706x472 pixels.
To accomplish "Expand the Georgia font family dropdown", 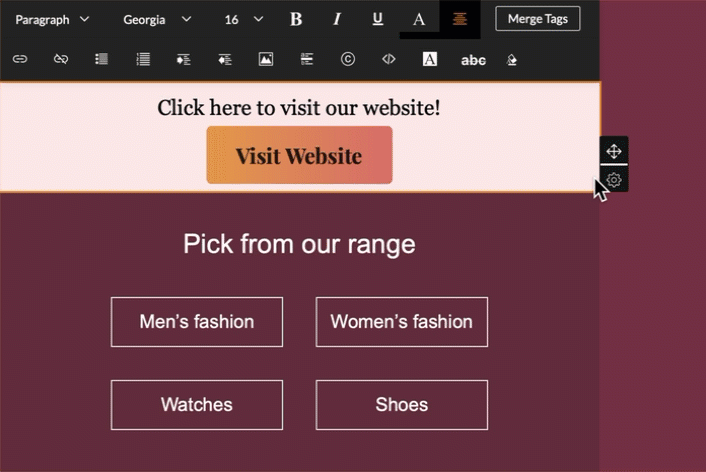I will coord(157,19).
